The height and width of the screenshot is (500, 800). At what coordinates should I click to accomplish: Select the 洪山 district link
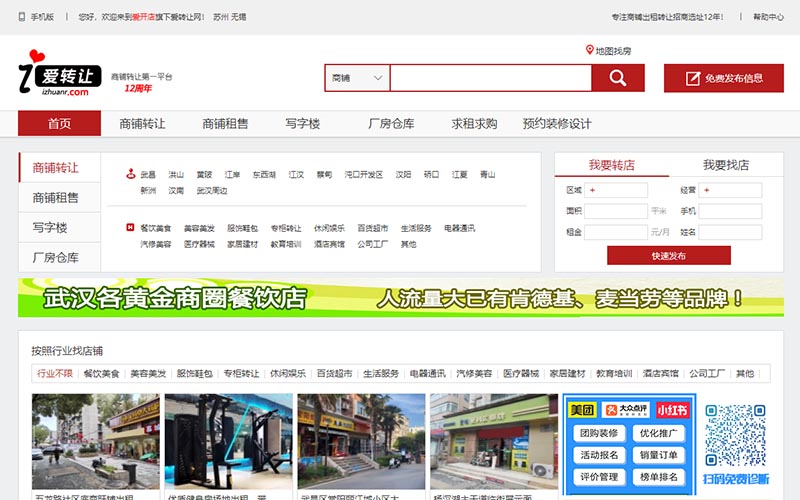tap(176, 174)
